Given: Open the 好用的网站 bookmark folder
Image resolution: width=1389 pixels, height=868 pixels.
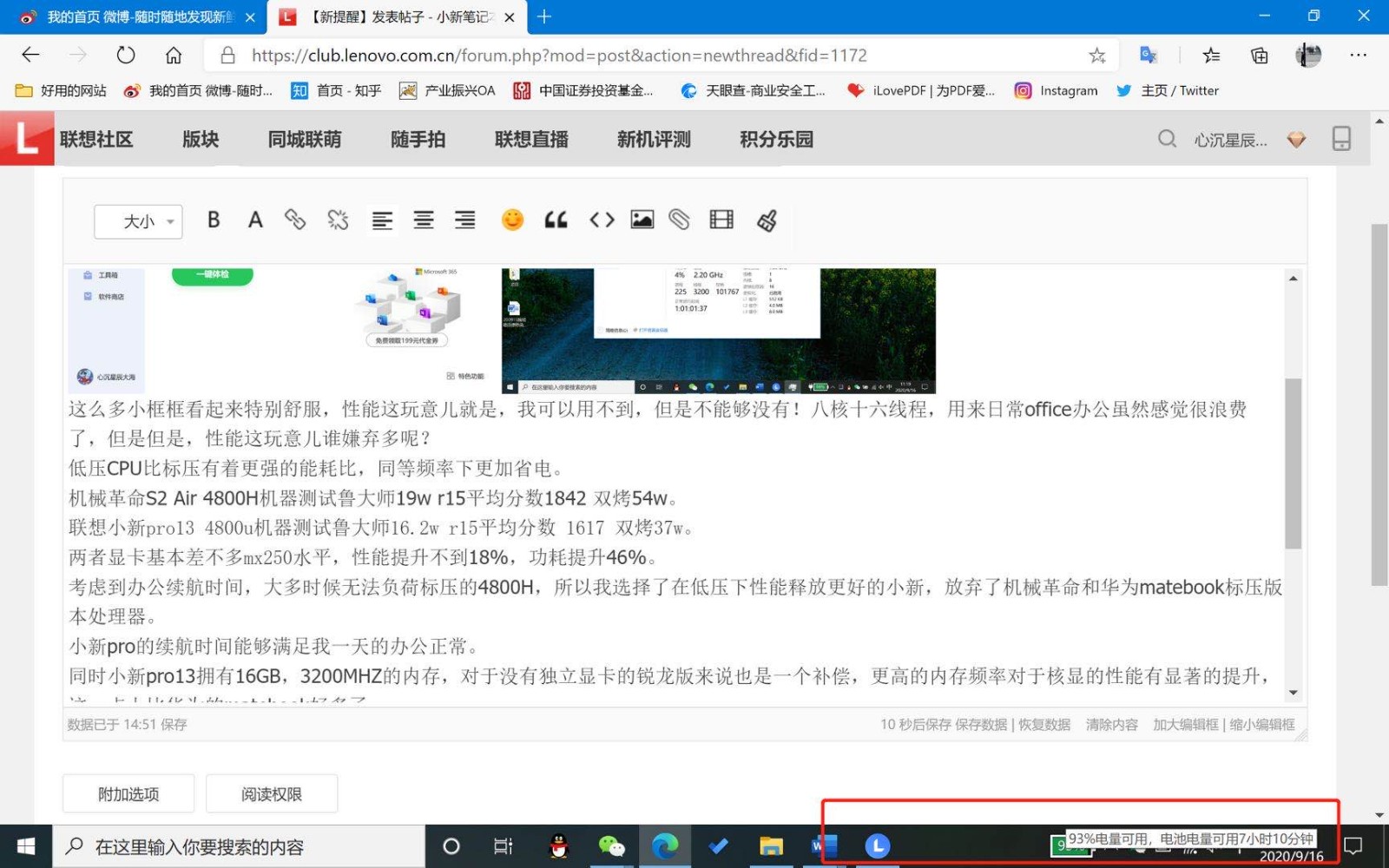Looking at the screenshot, I should 61,90.
